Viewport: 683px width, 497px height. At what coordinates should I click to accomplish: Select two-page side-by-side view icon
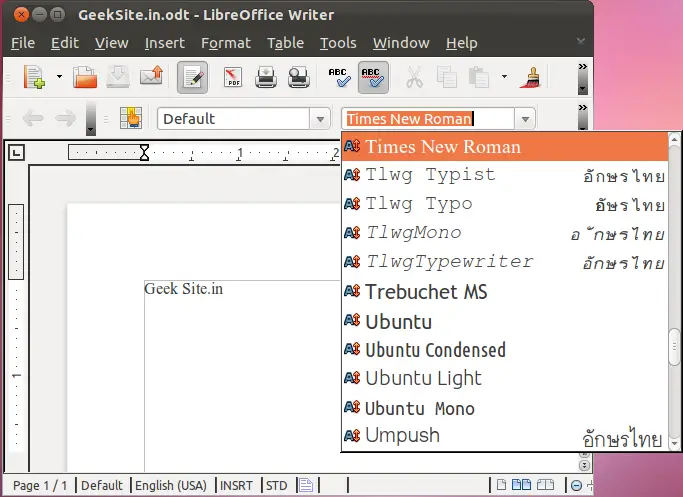[521, 485]
